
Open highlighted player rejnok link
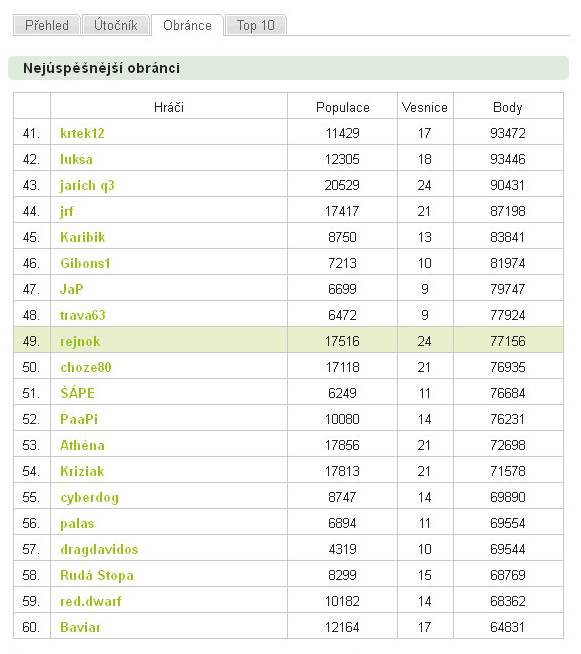[x=80, y=342]
